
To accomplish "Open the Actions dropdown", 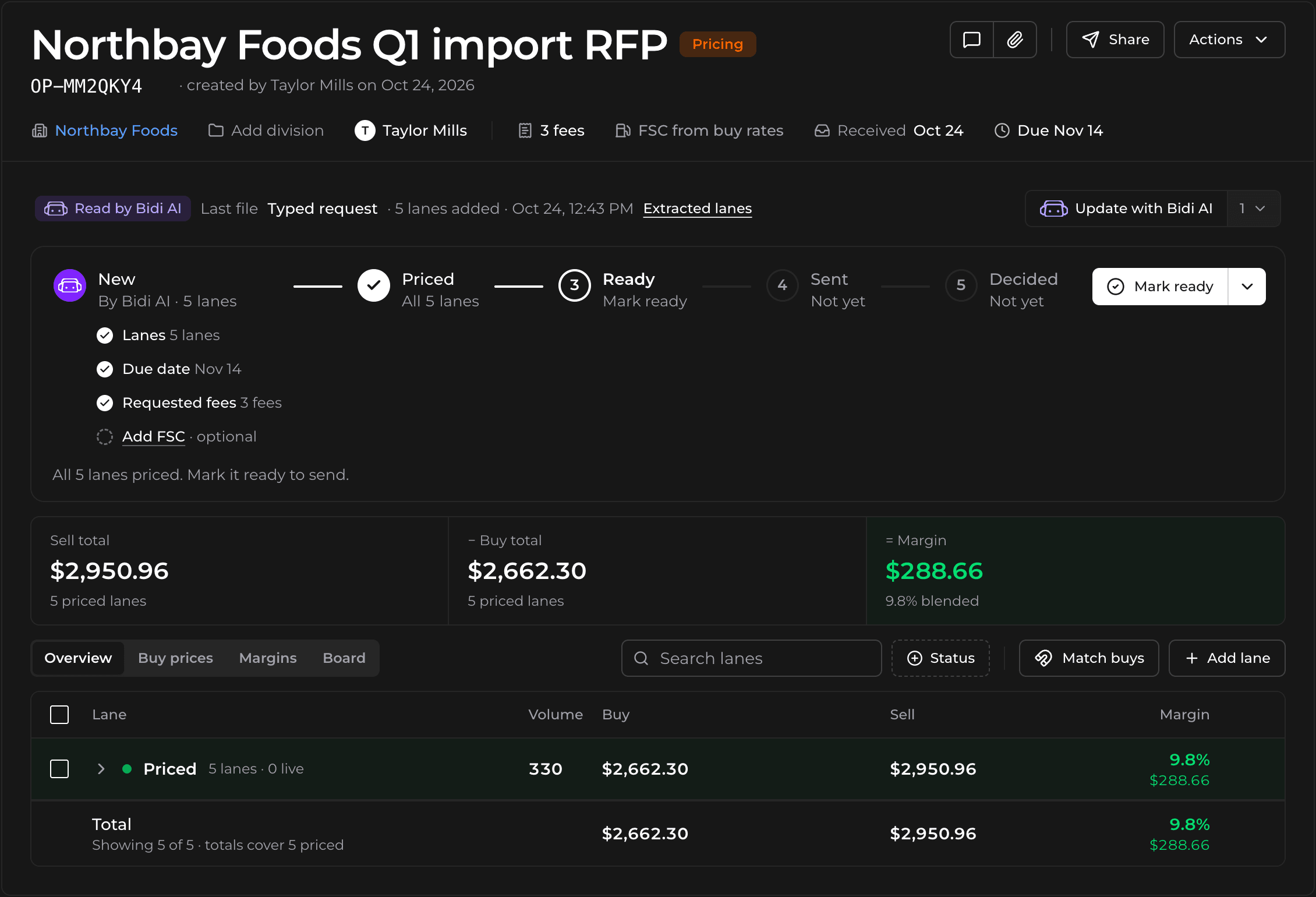I will click(1229, 40).
